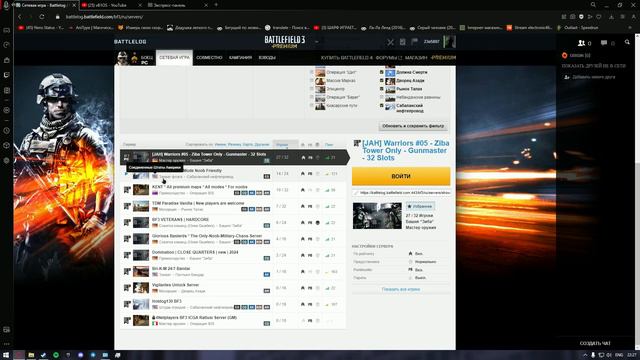Toggle the Рынок Талах map checkbox
This screenshot has width=640, height=360.
point(382,89)
